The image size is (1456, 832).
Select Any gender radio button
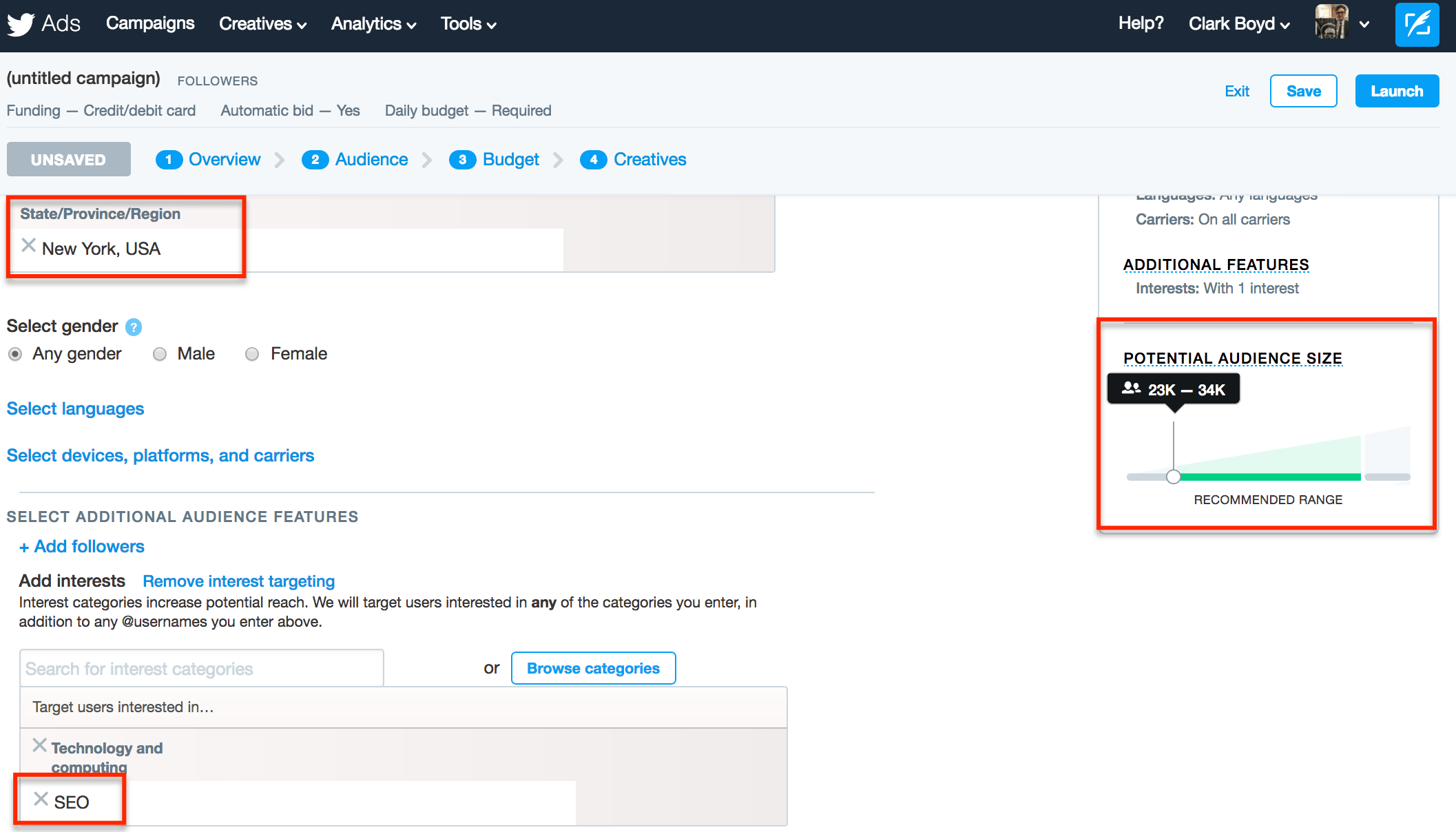point(15,353)
